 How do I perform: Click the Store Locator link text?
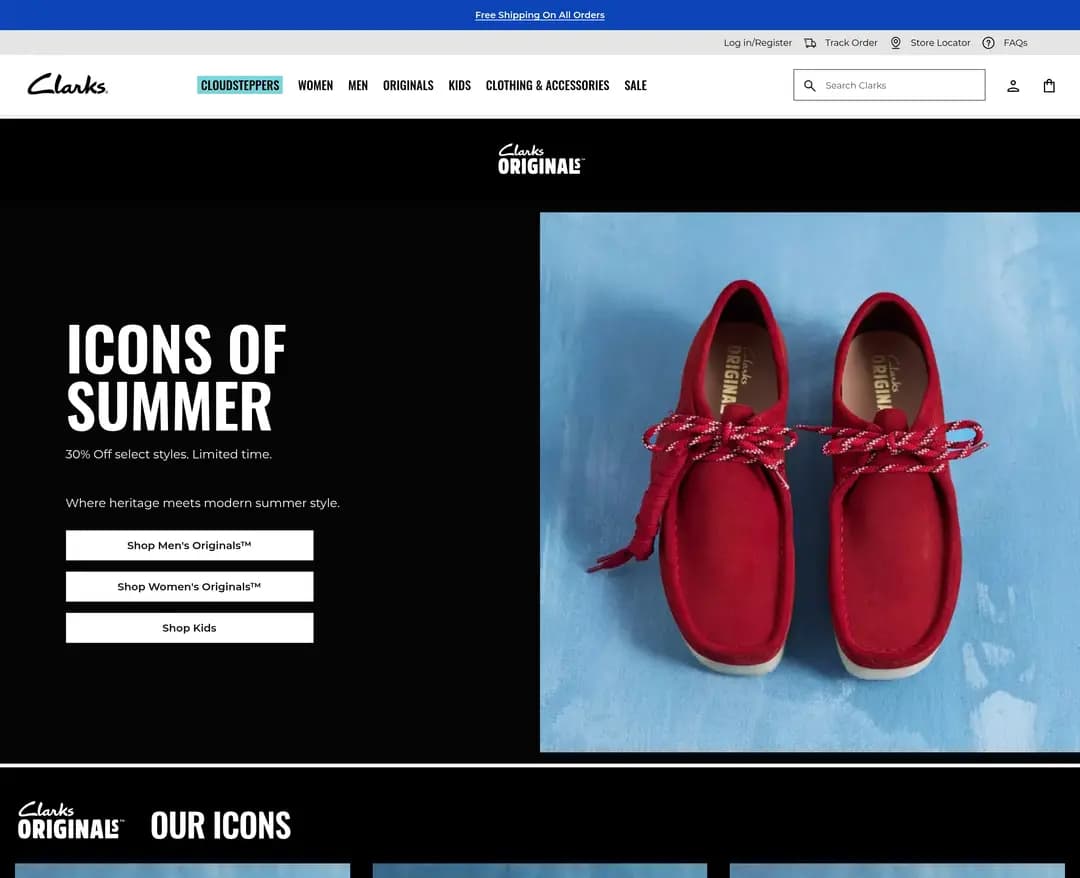tap(940, 43)
